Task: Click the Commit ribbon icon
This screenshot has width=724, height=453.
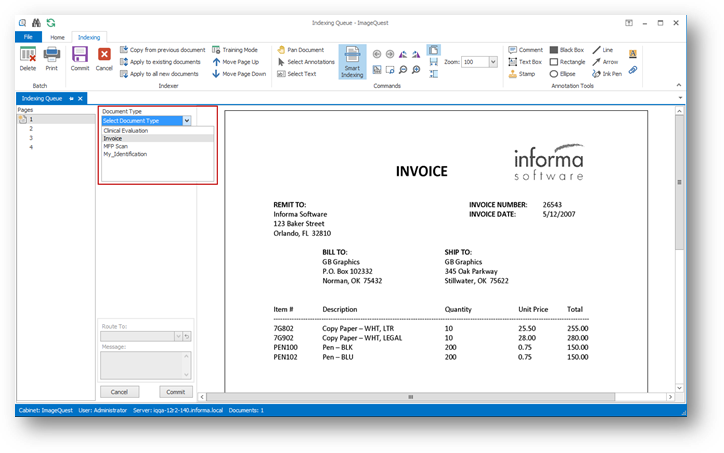Action: tap(80, 59)
